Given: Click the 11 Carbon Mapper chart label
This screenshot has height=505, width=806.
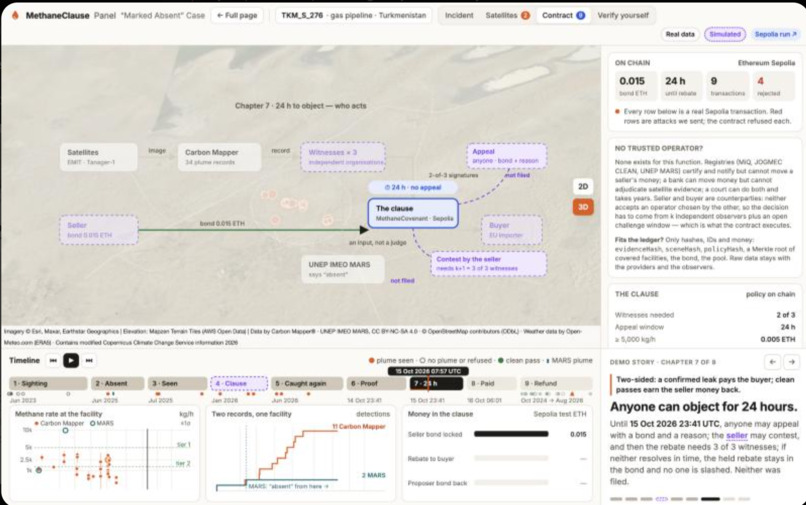Looking at the screenshot, I should [x=358, y=426].
